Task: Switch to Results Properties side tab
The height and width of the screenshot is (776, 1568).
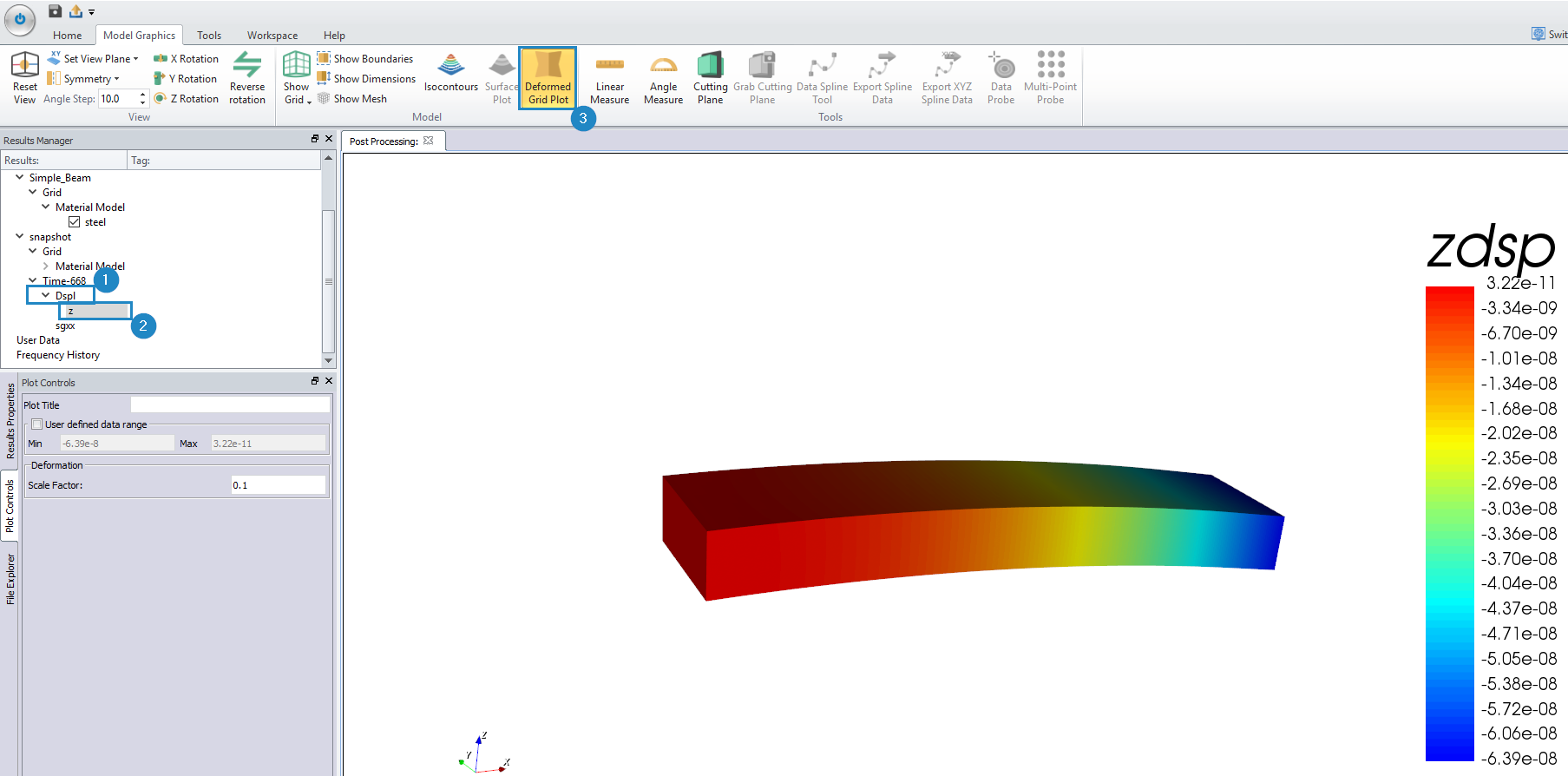Action: (x=10, y=421)
